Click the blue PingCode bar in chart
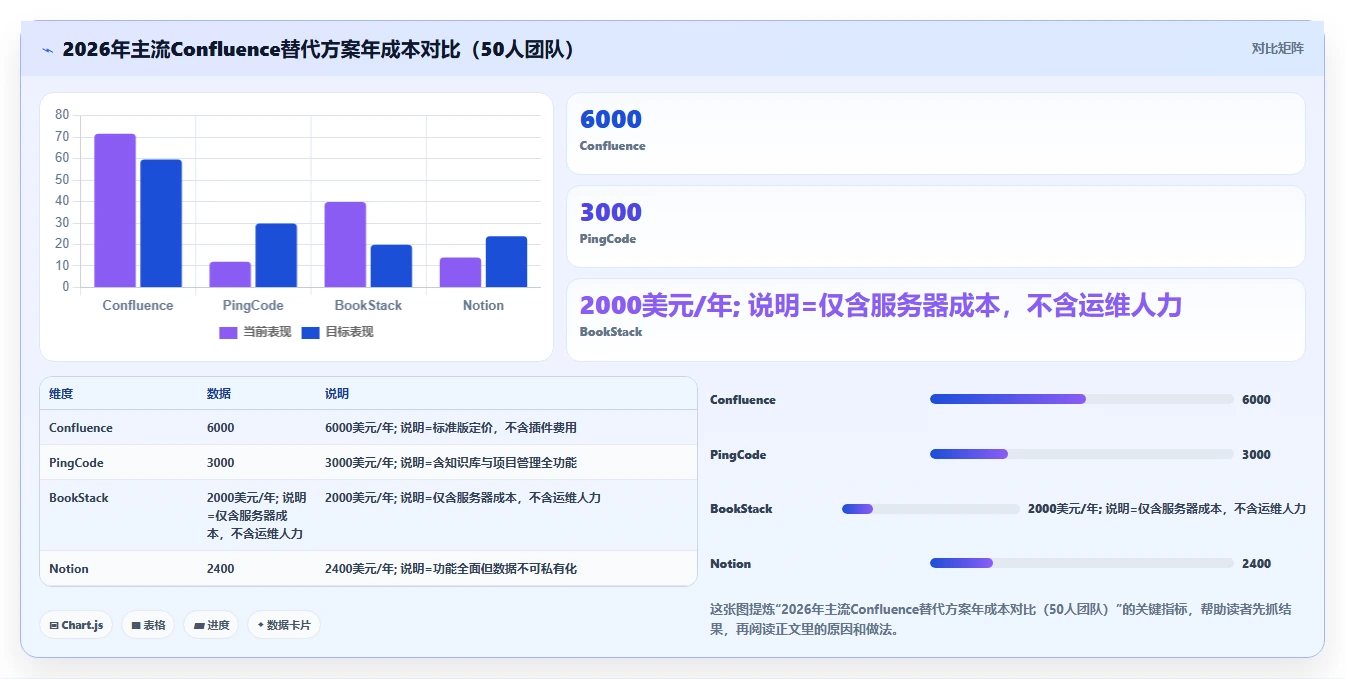The image size is (1345, 679). (x=276, y=255)
